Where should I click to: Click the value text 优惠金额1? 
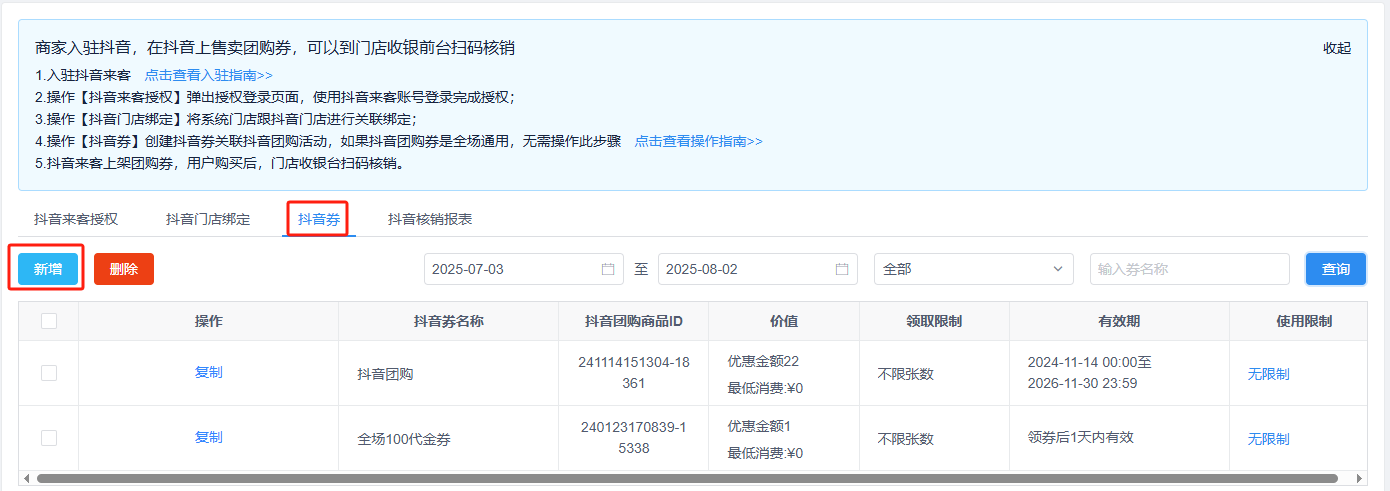[x=759, y=426]
